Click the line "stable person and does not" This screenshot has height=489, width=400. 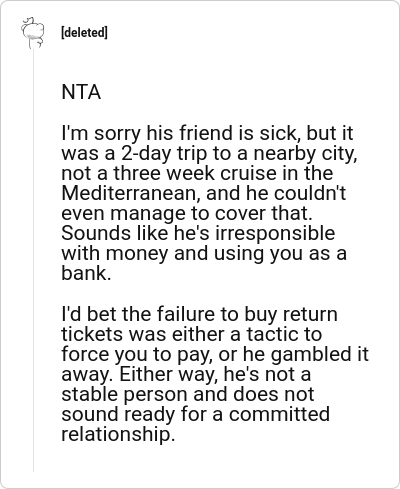(188, 394)
